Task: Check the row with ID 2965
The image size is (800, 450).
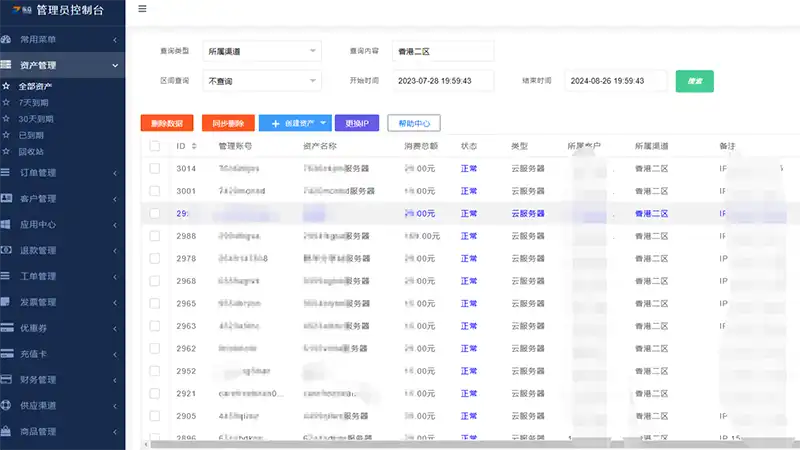Action: tap(155, 303)
